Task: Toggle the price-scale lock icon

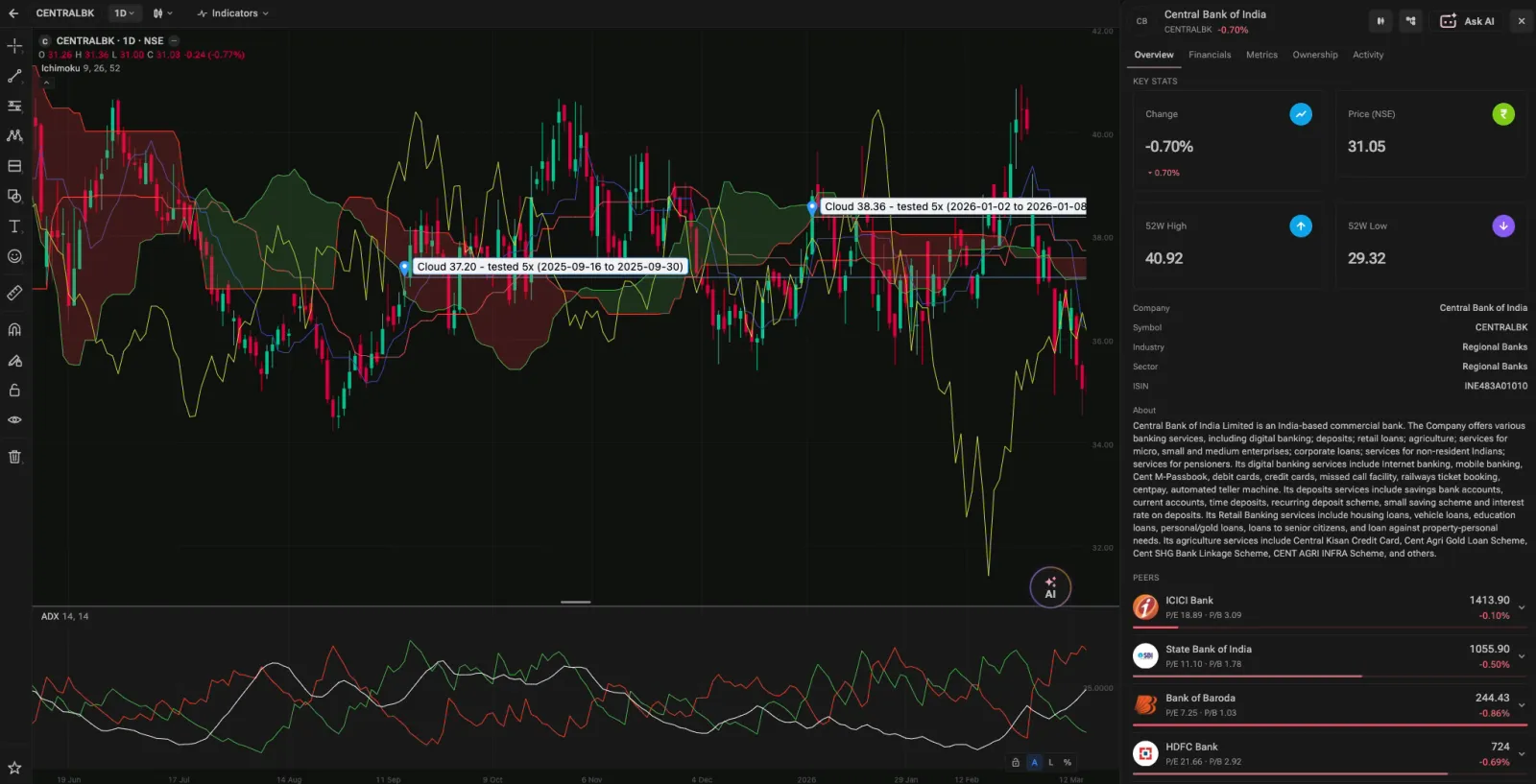Action: click(x=1016, y=762)
